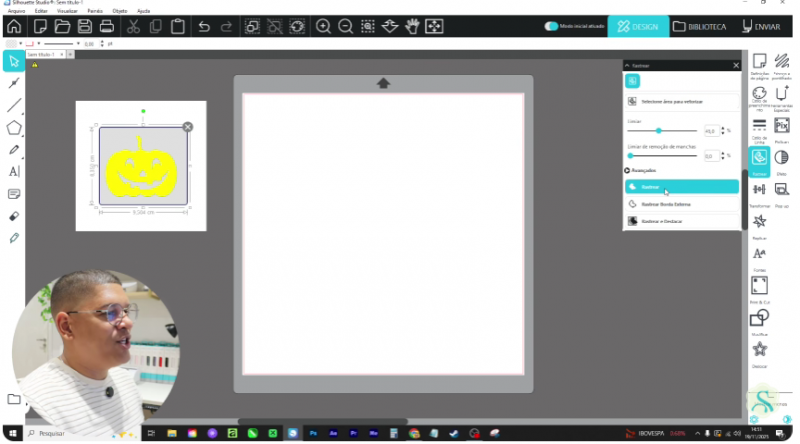Screen dimensions: 800x444
Task: Choose the Draw Polygon tool
Action: click(14, 128)
